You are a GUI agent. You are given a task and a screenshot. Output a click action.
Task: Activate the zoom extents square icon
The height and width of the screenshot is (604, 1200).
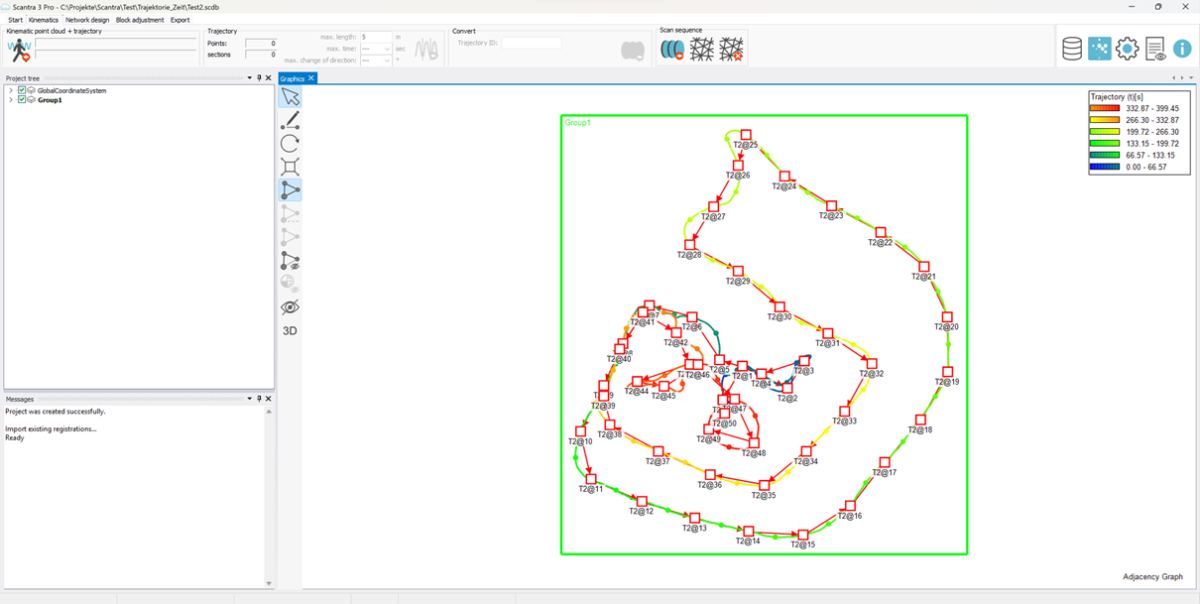290,167
